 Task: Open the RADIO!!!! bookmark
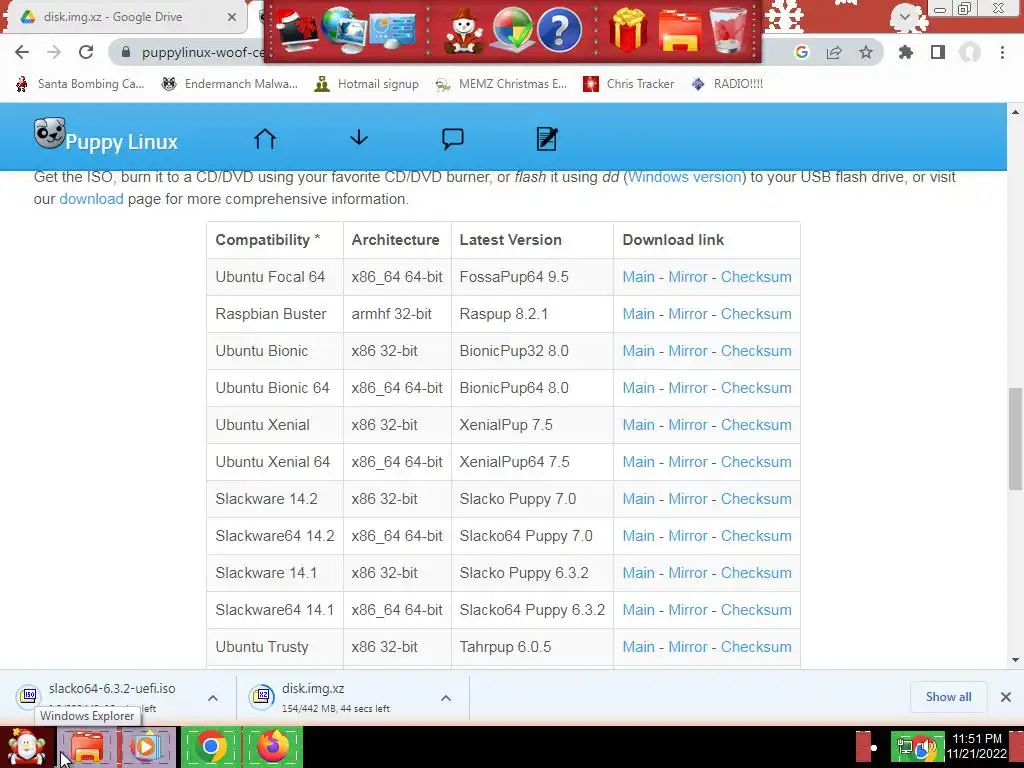coord(727,84)
